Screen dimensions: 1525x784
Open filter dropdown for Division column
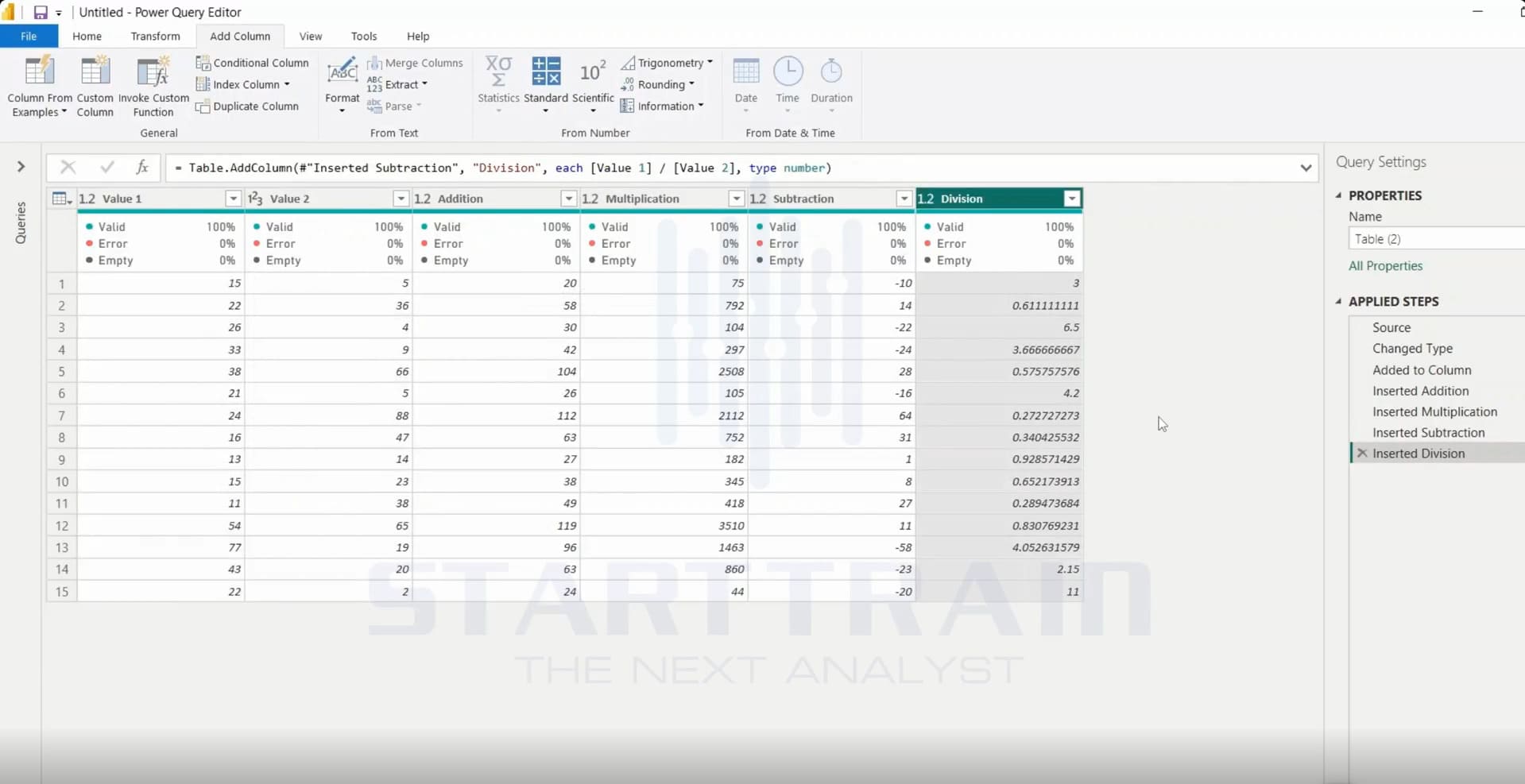pos(1072,199)
